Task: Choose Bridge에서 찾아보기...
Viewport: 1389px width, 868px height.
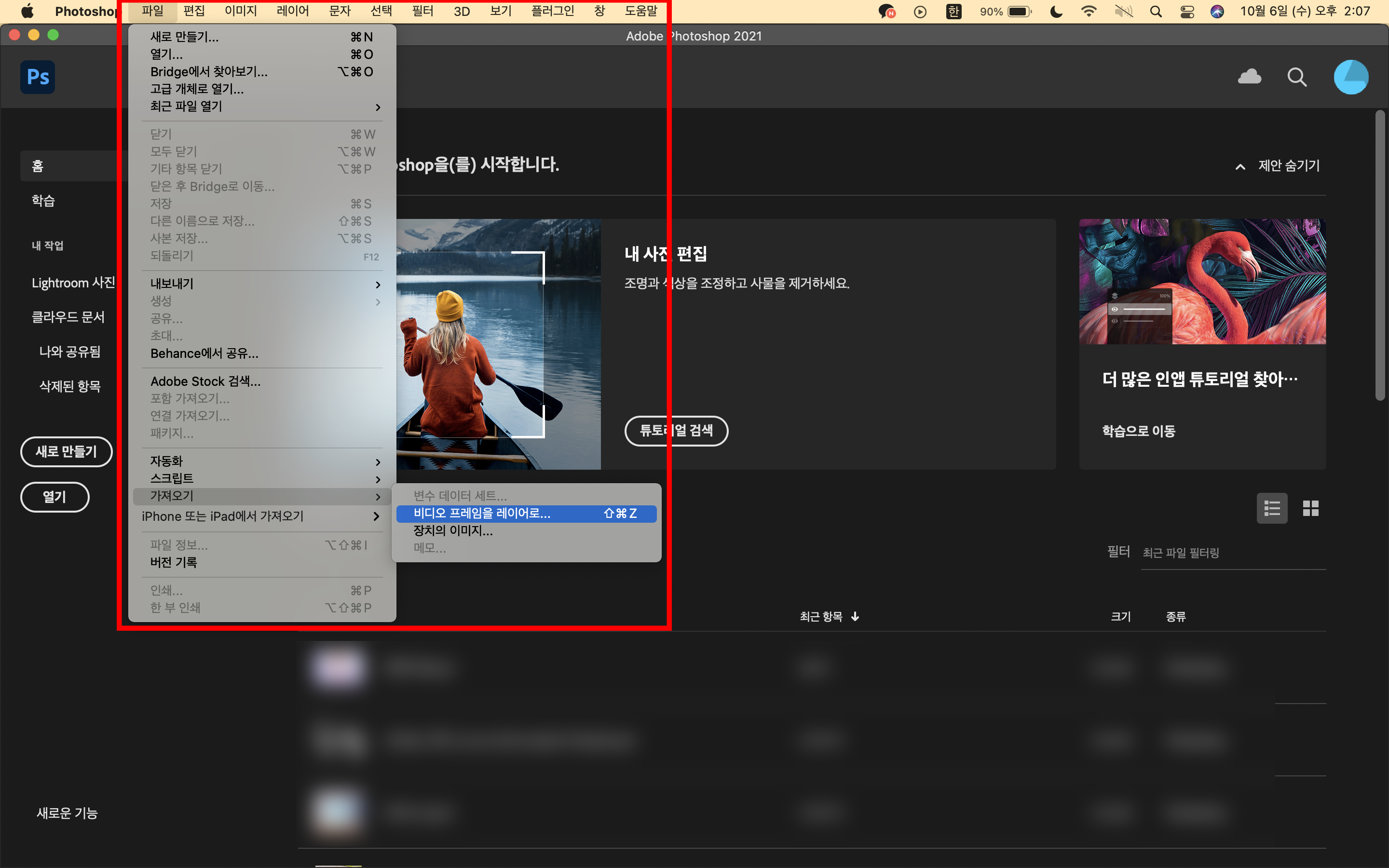Action: [262, 72]
